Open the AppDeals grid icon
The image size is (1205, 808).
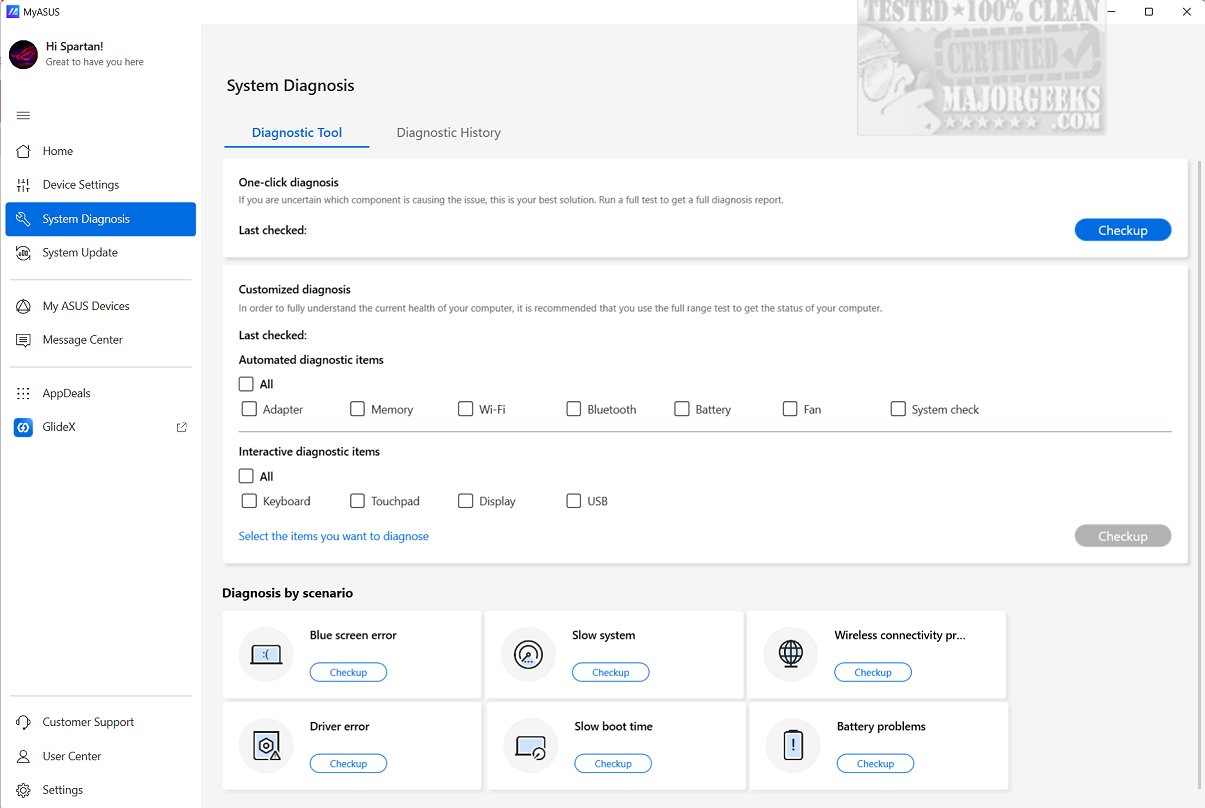(x=23, y=394)
